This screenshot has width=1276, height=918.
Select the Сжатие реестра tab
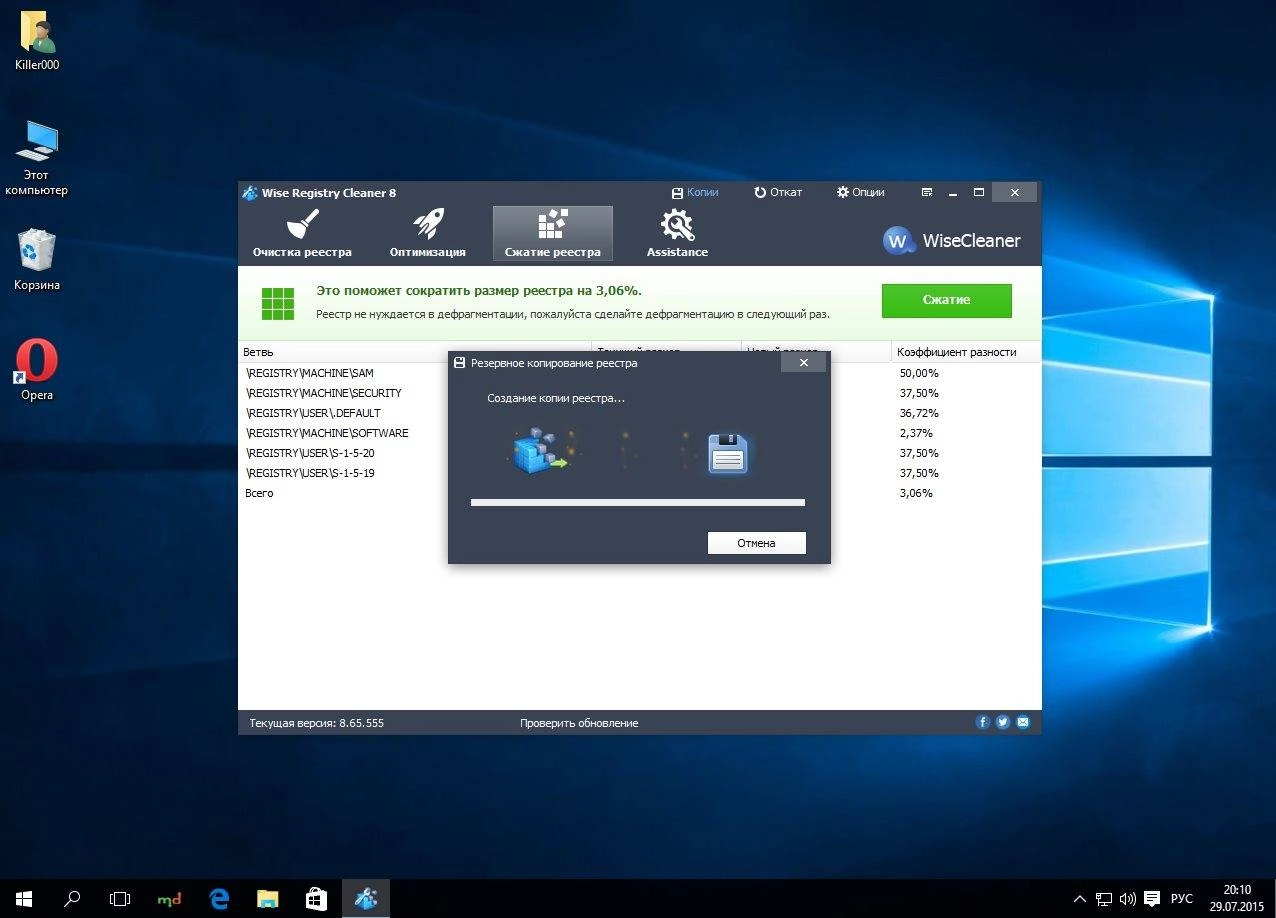[553, 234]
